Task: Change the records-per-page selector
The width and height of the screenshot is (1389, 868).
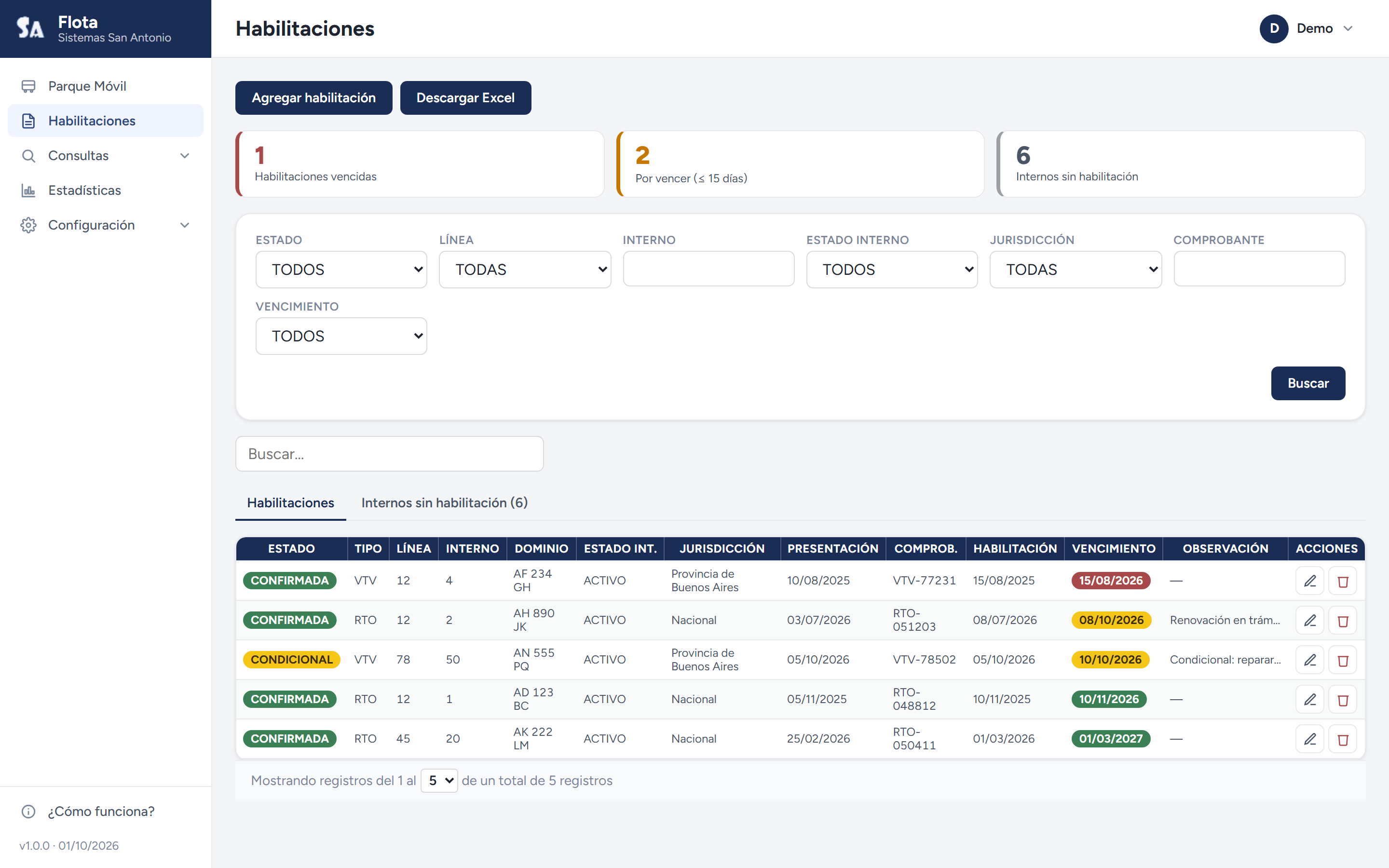Action: tap(439, 781)
